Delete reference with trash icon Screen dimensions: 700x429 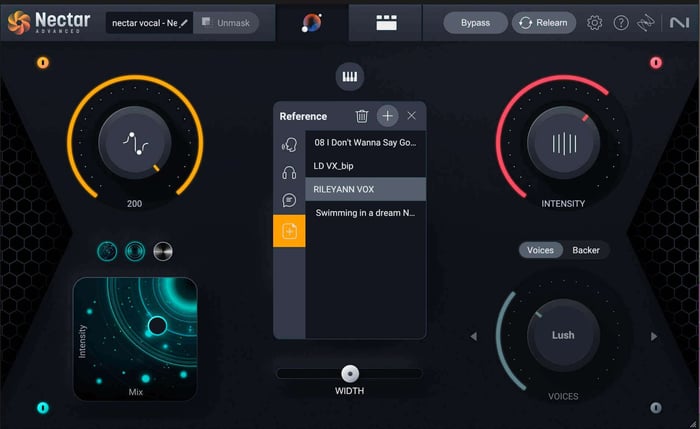tap(362, 116)
